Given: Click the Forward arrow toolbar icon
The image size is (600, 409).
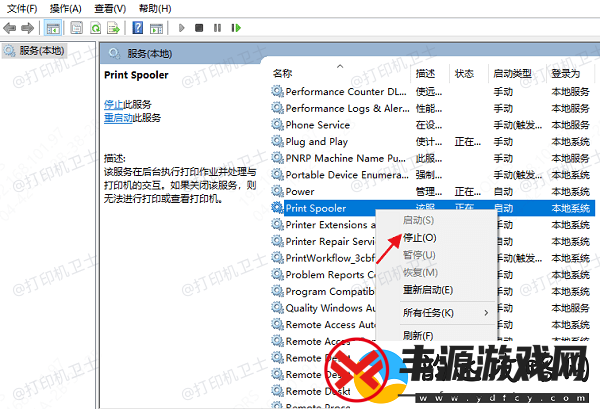Looking at the screenshot, I should tap(28, 28).
